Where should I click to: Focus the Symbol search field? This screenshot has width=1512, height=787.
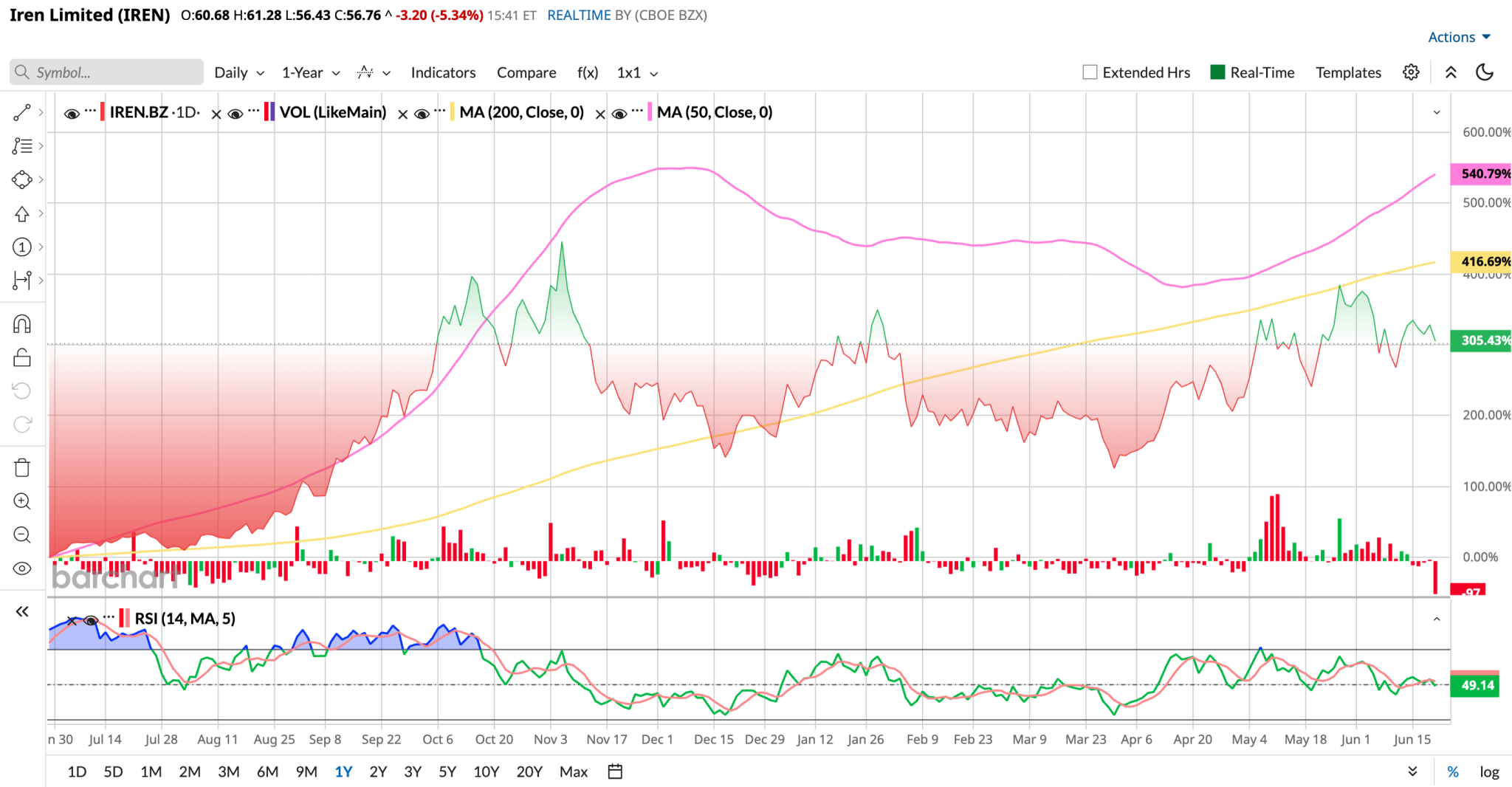106,72
